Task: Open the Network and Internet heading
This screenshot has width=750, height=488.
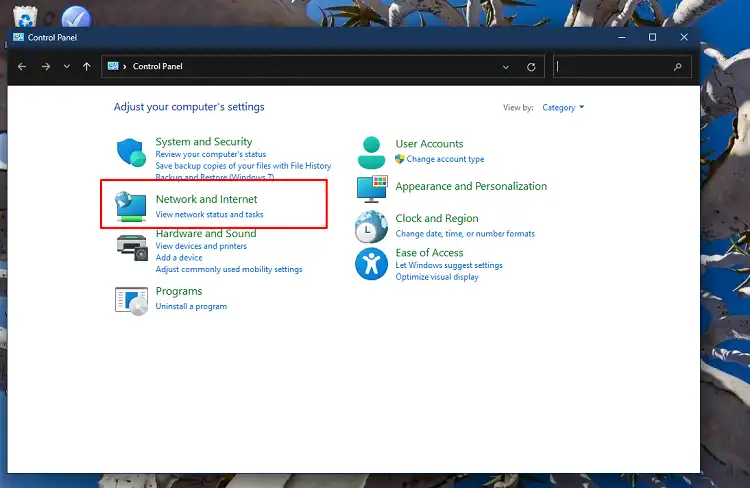Action: (x=206, y=199)
